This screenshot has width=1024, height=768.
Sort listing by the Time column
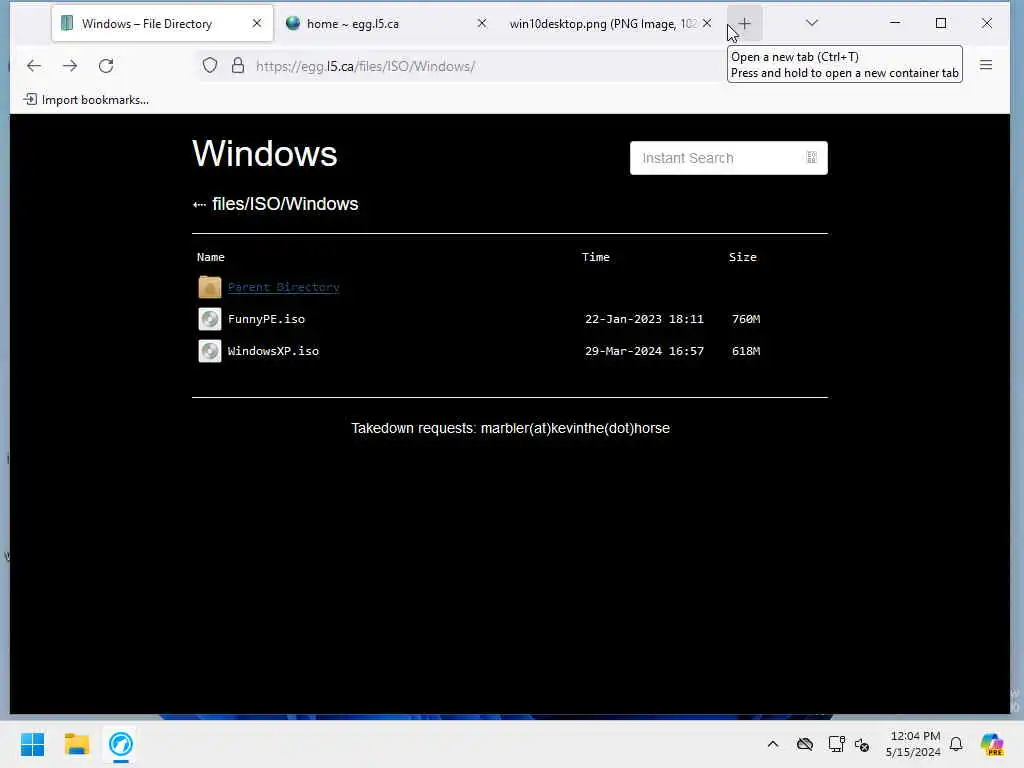pyautogui.click(x=596, y=257)
